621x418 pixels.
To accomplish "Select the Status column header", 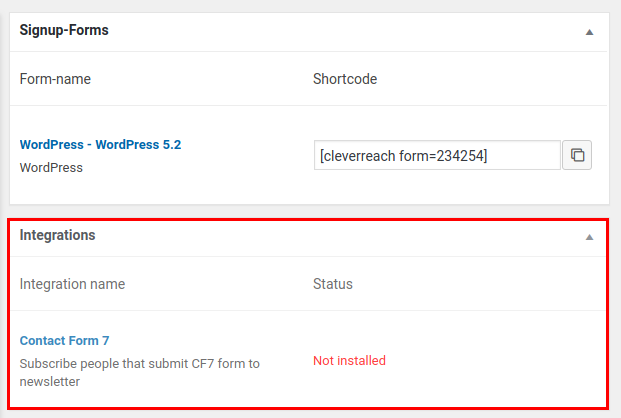I will tap(332, 284).
